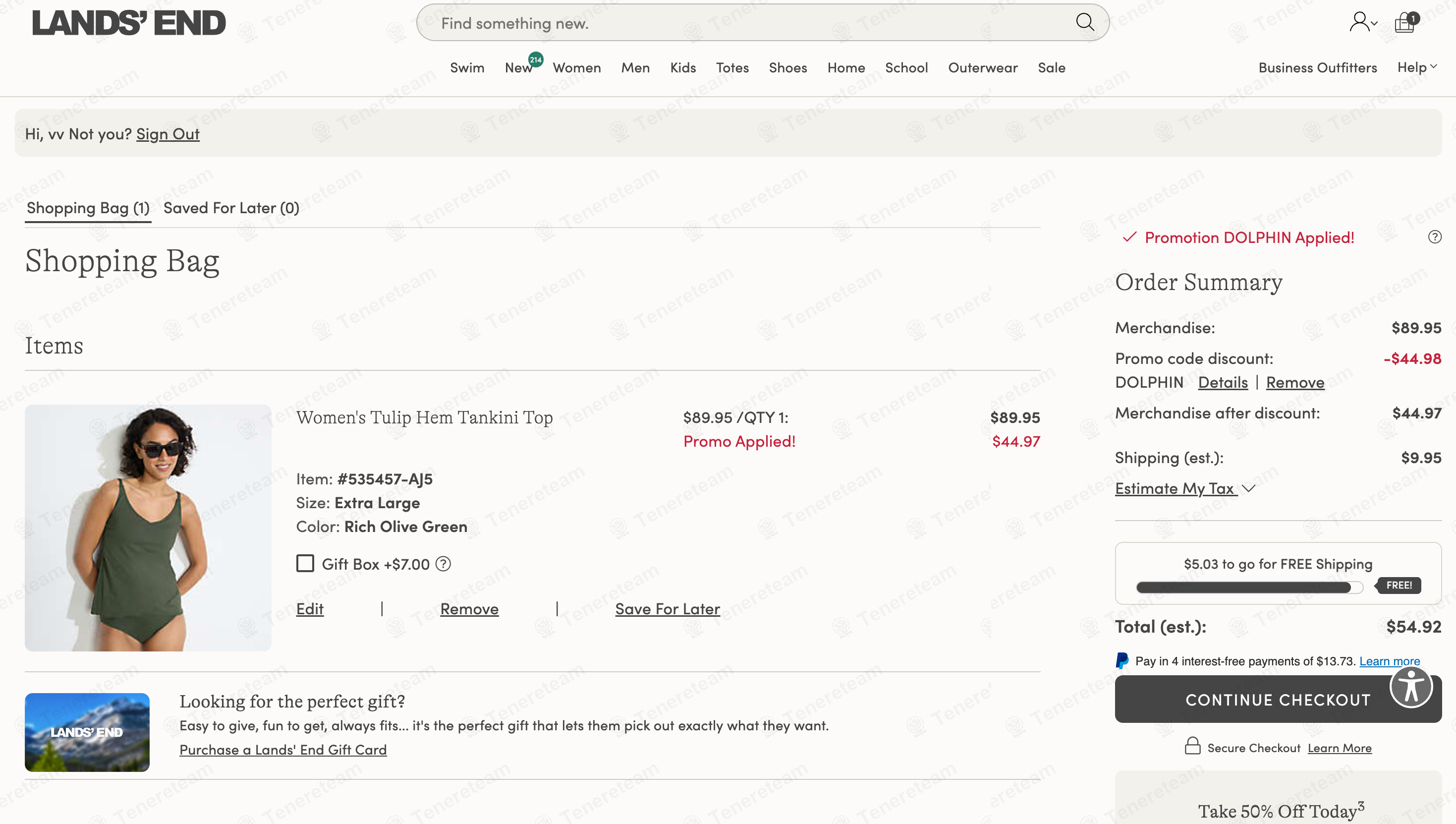Open the Sale menu

coord(1051,68)
